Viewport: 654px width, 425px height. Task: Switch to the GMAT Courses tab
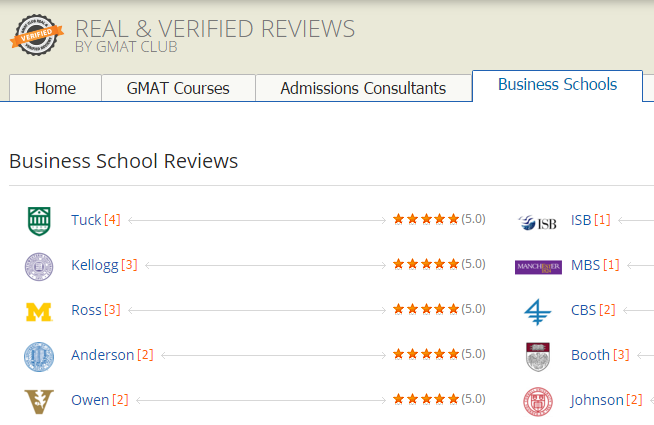click(178, 88)
